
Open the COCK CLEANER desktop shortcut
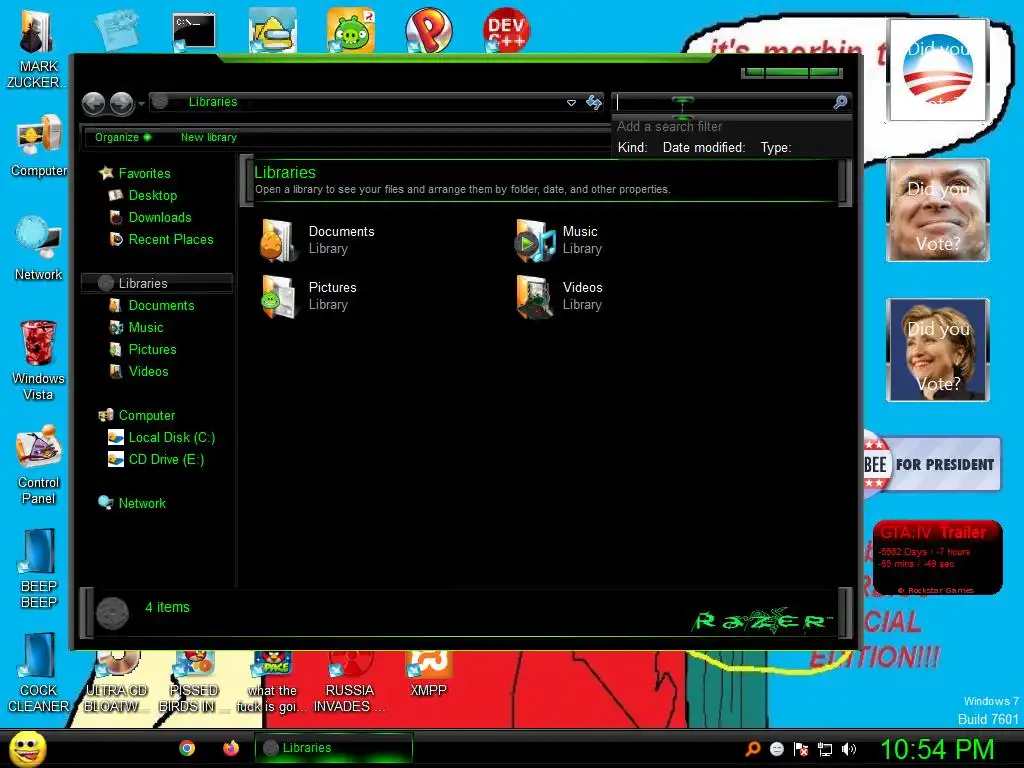[x=39, y=673]
